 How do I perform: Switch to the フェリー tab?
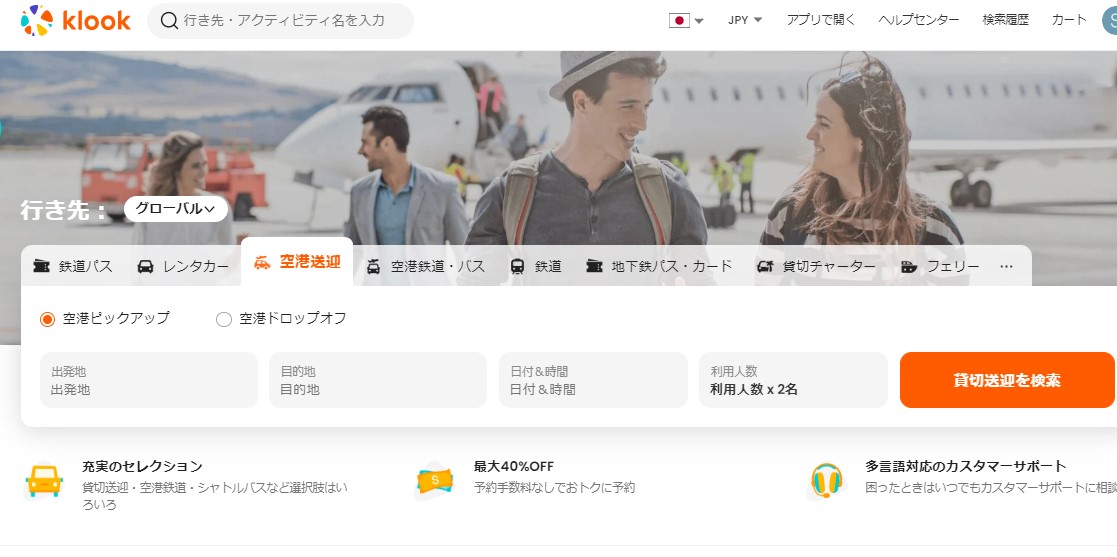tap(940, 266)
